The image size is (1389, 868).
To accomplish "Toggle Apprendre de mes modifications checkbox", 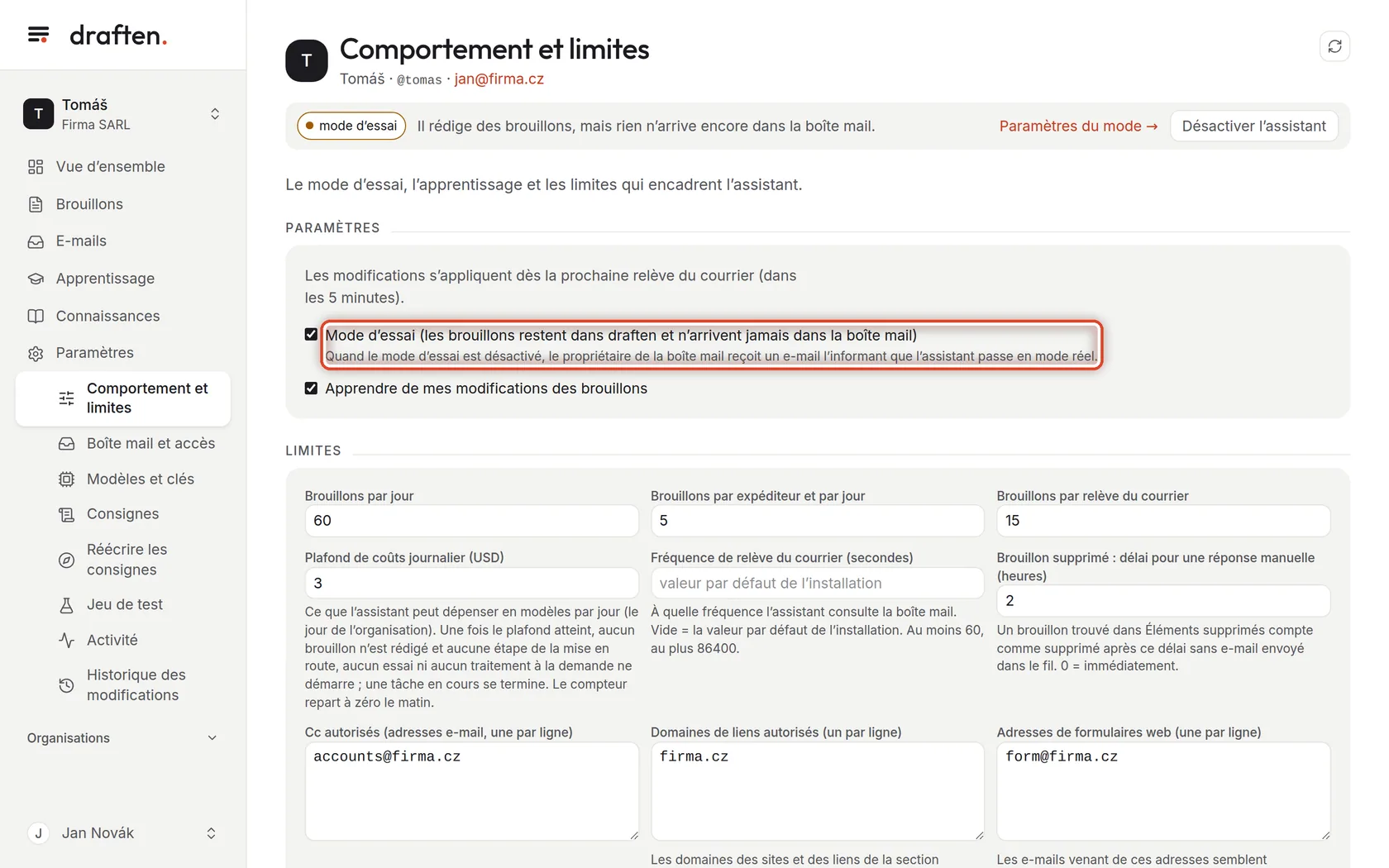I will 311,389.
